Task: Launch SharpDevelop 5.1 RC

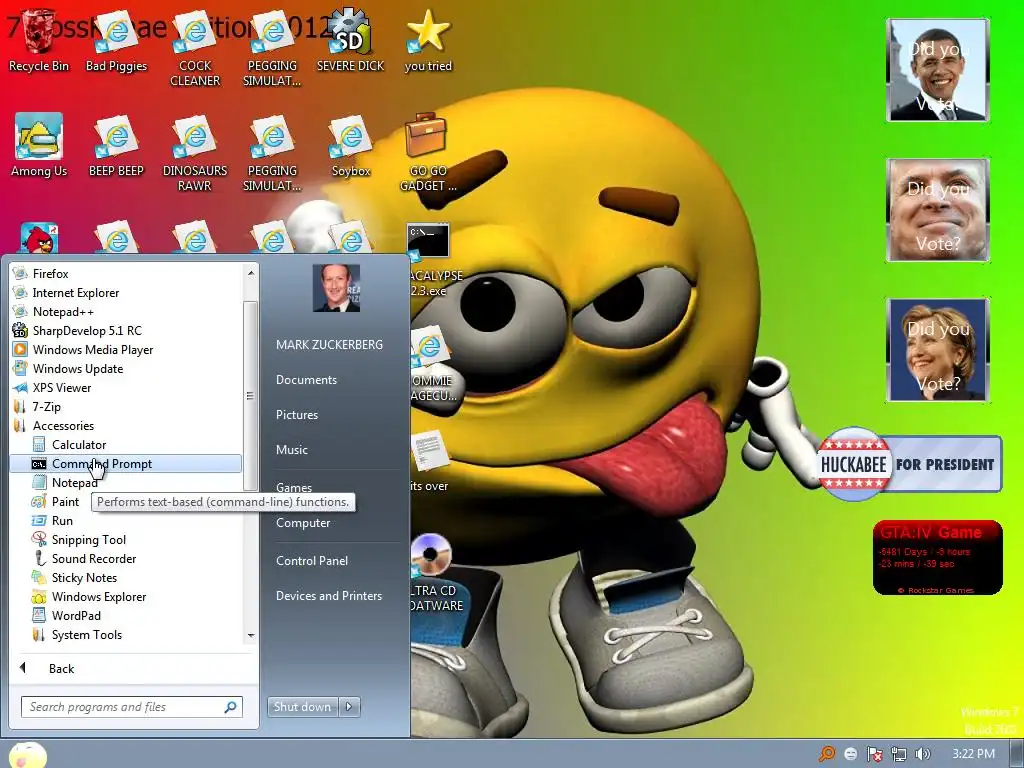Action: coord(87,330)
